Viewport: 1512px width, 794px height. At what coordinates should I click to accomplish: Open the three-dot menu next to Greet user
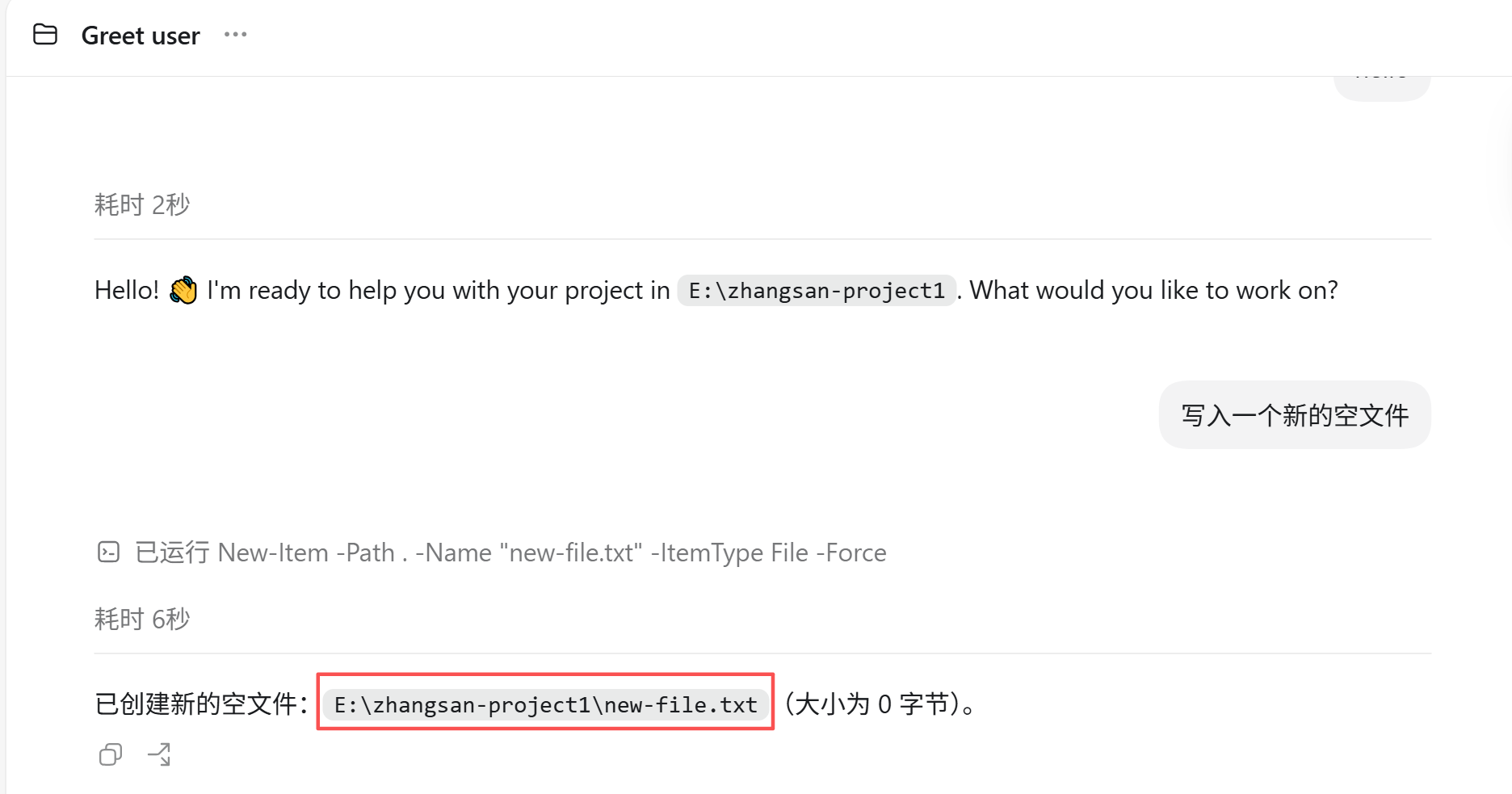[235, 35]
